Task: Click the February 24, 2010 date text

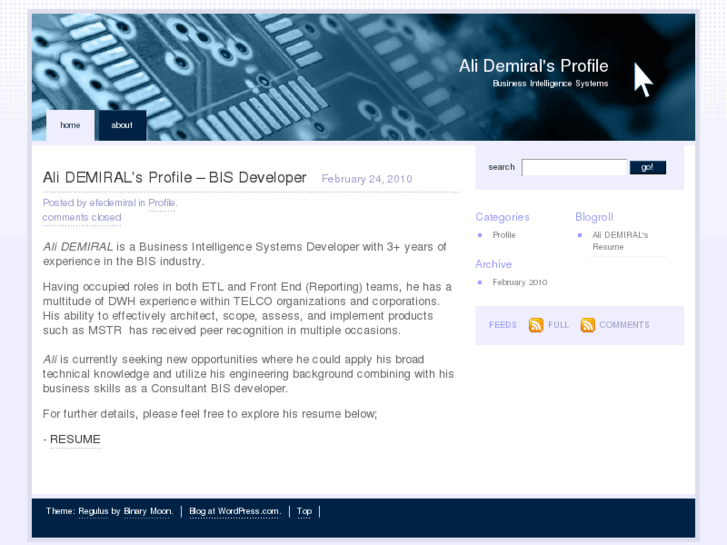Action: (x=367, y=179)
